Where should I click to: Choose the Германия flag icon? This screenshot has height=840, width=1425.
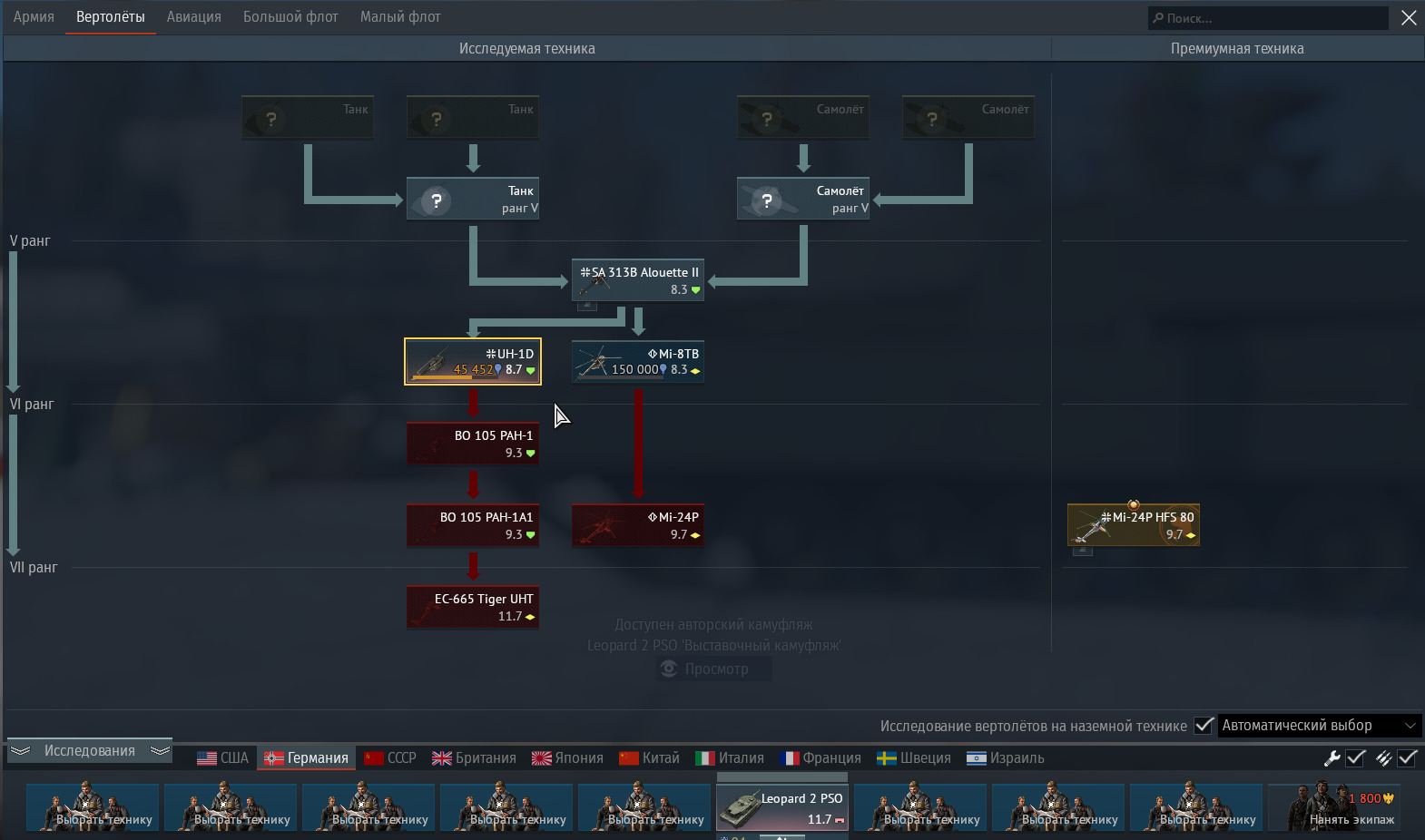coord(274,758)
